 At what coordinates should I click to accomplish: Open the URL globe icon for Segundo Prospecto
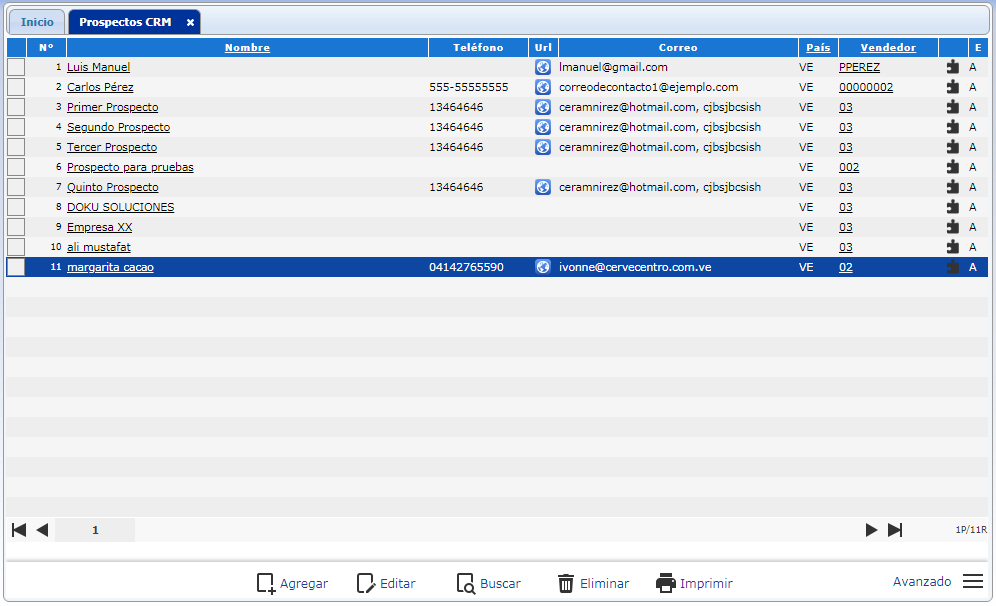click(542, 127)
